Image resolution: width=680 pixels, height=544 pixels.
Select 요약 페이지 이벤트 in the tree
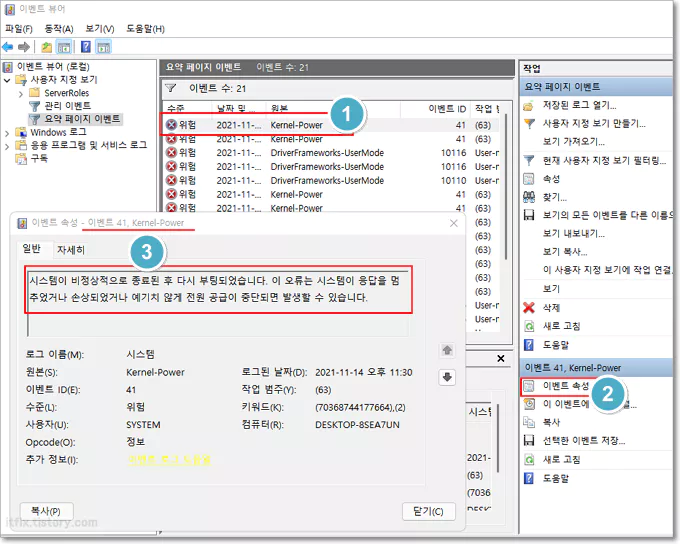coord(82,119)
